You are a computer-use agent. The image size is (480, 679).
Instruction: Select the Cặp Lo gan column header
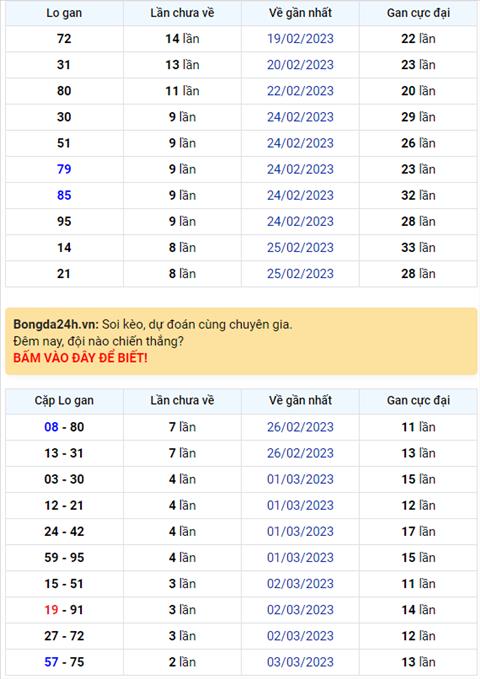[x=64, y=401]
